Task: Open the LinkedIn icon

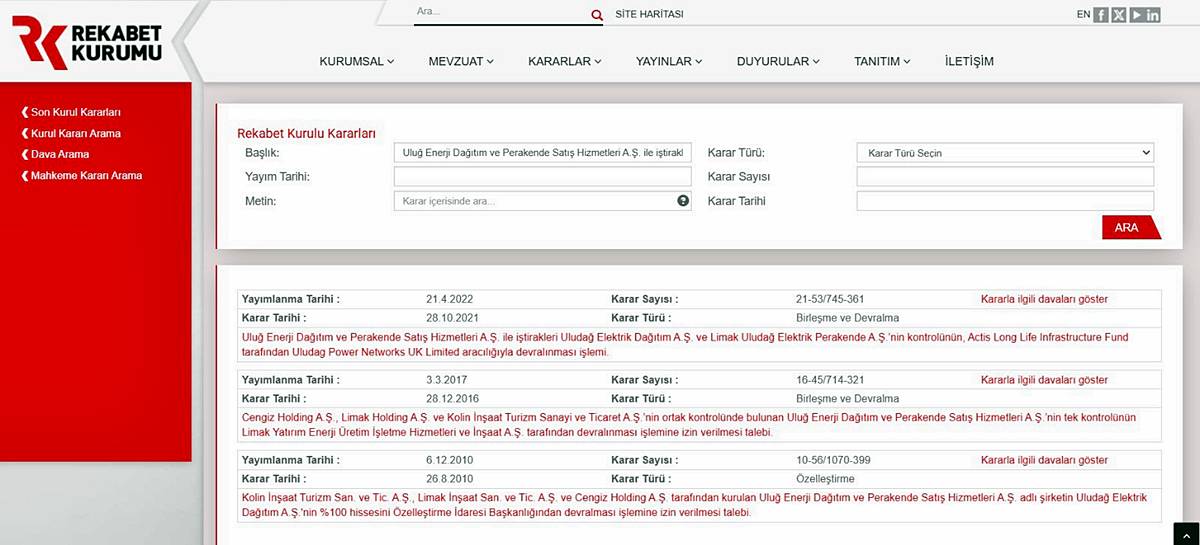Action: [1154, 15]
